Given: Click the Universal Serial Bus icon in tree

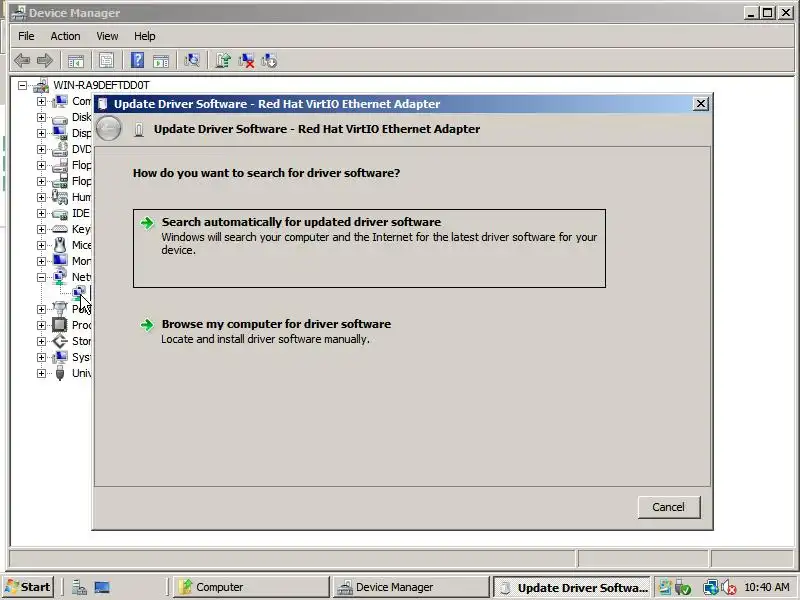Looking at the screenshot, I should [60, 373].
